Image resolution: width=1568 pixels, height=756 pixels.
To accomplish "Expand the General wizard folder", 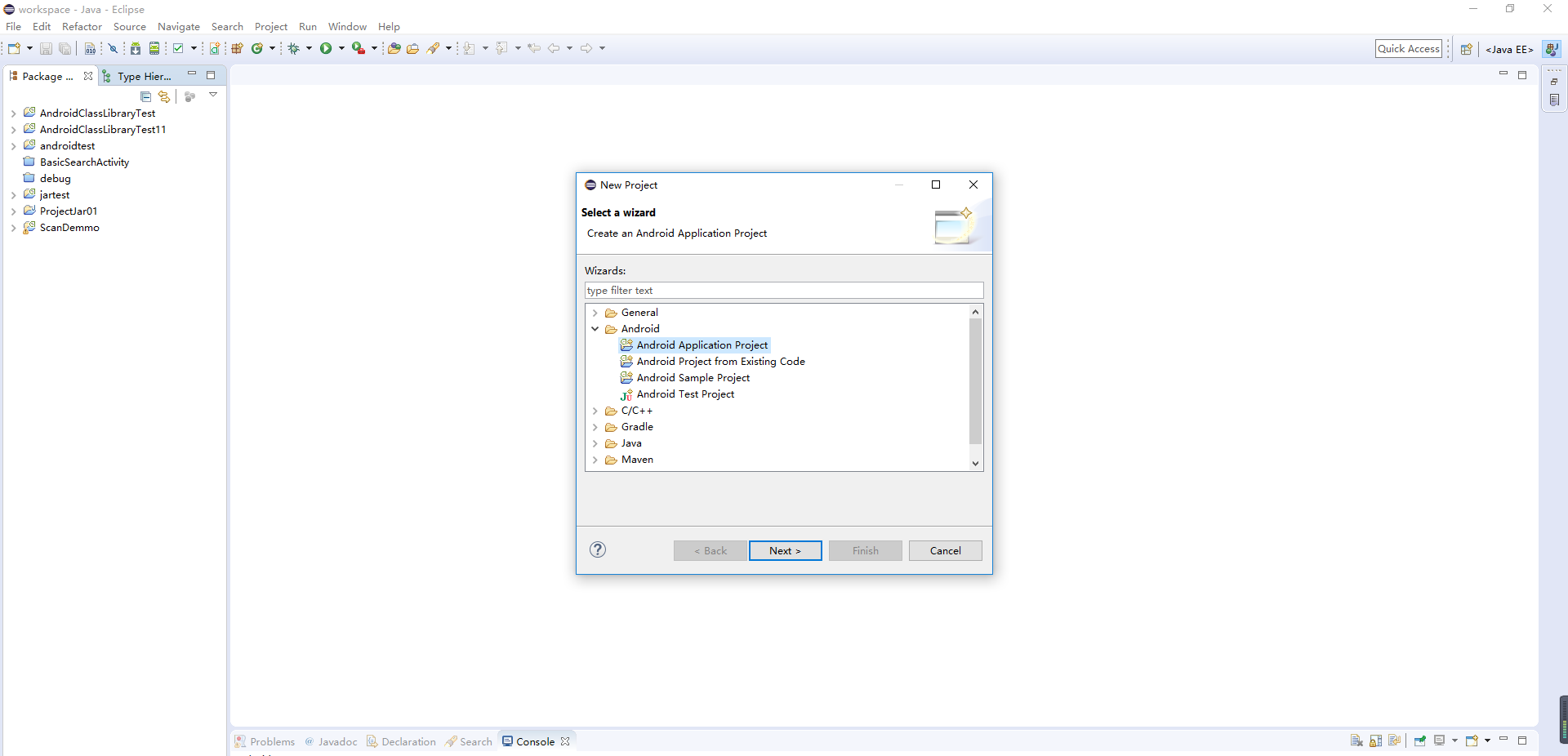I will [595, 313].
